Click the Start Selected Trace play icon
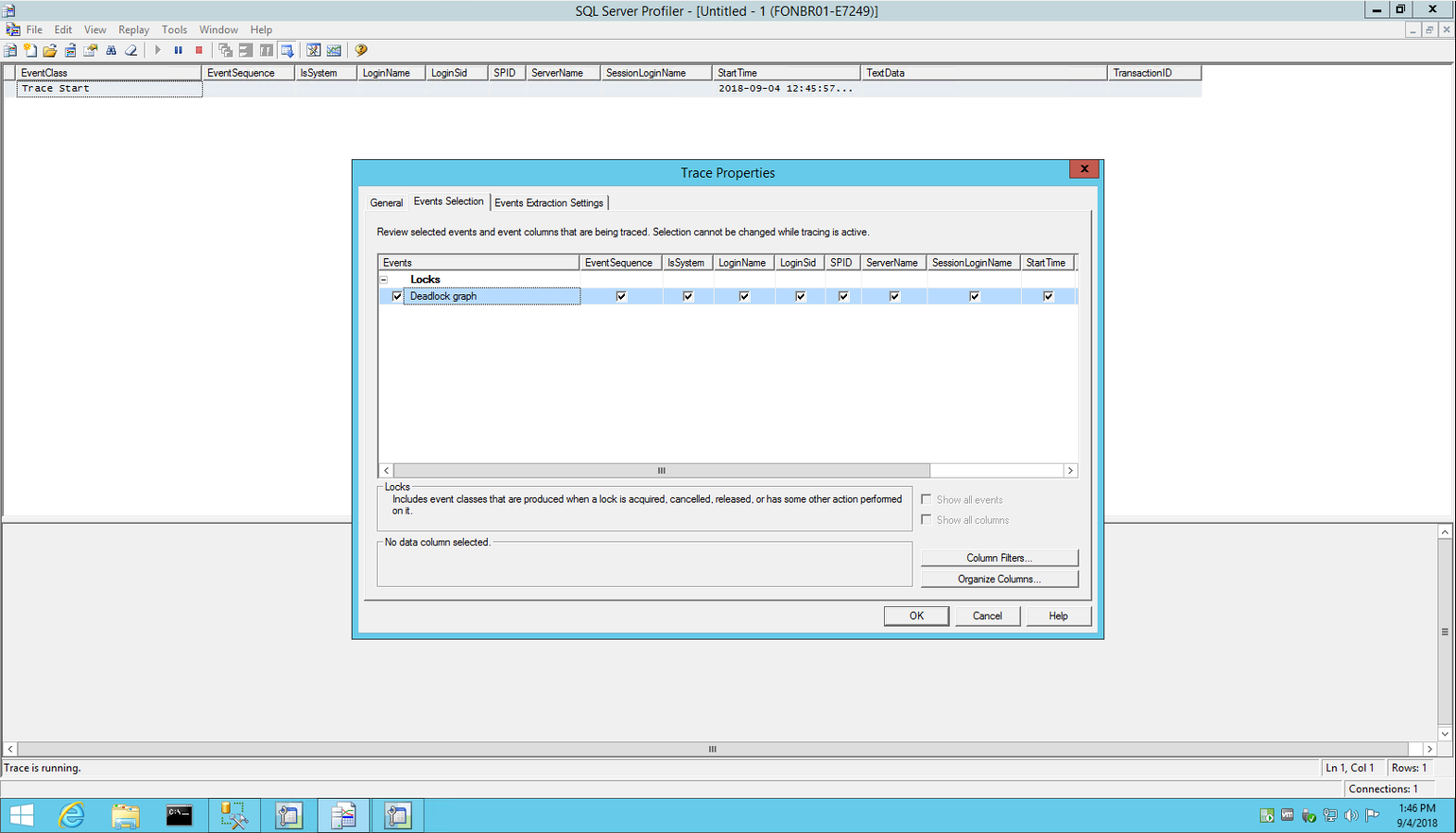Viewport: 1456px width, 833px height. pyautogui.click(x=157, y=50)
